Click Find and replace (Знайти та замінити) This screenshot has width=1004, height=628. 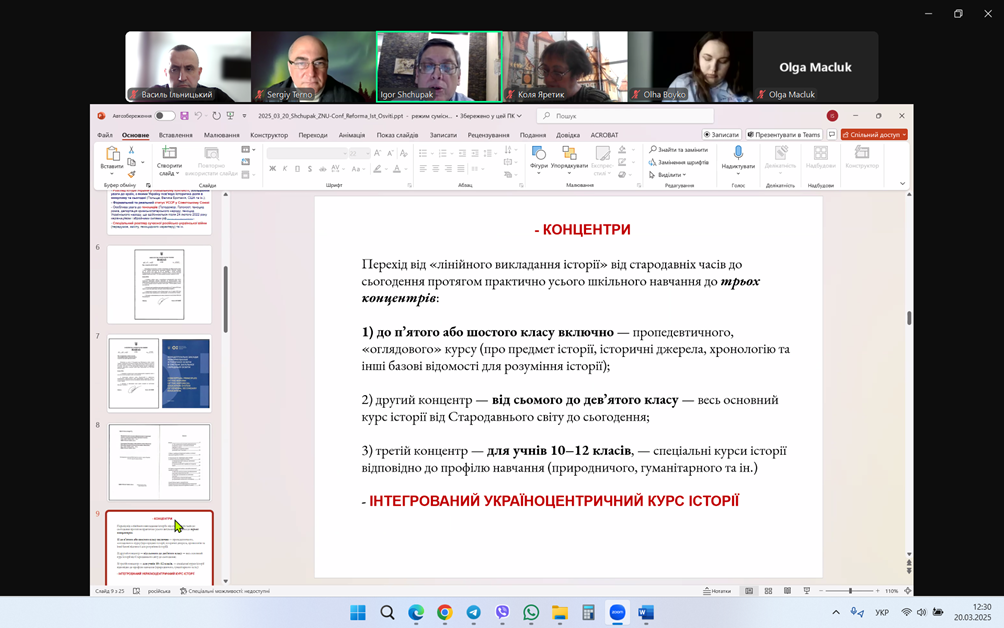pos(679,150)
